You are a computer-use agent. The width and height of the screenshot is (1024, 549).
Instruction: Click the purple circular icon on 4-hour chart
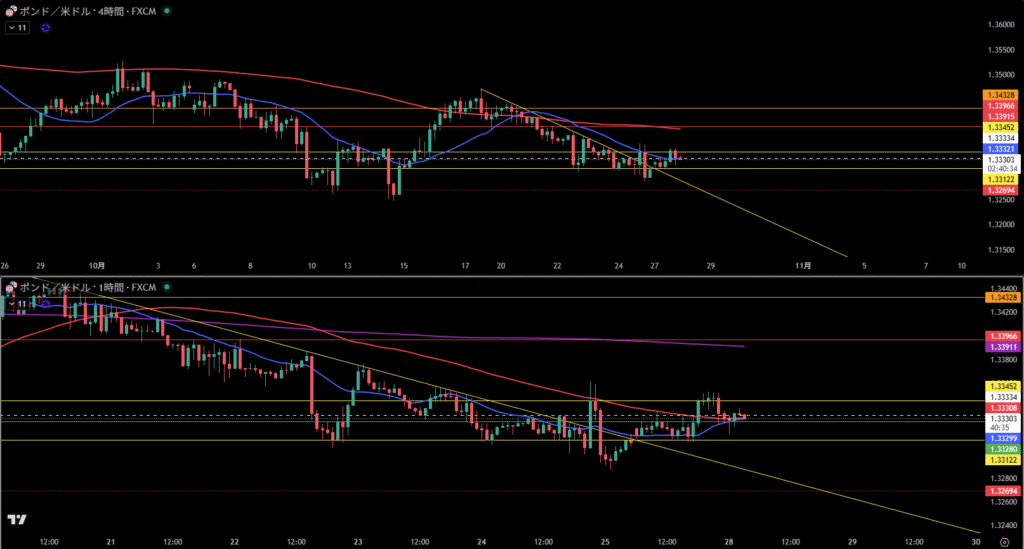coord(46,28)
